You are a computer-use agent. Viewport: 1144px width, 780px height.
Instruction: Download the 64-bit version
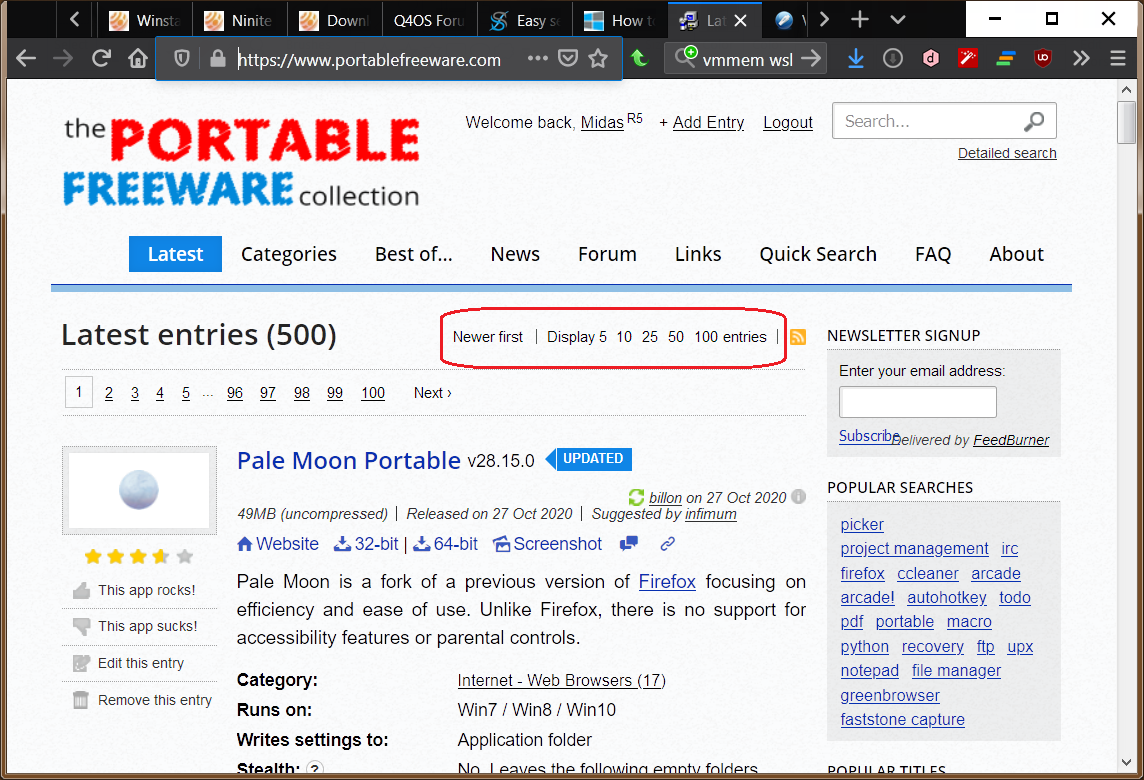coord(446,544)
